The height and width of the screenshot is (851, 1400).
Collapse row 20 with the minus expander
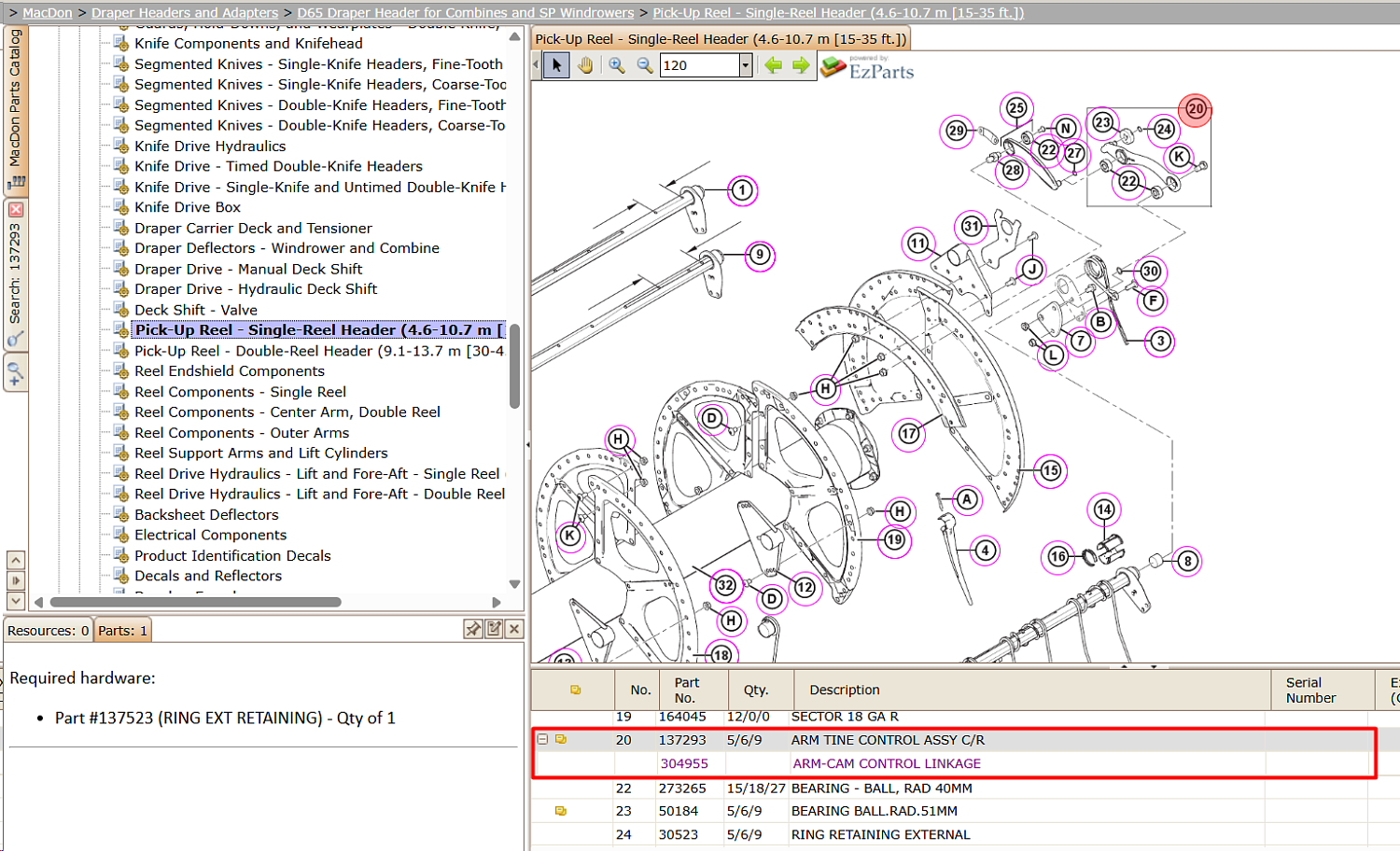[542, 739]
